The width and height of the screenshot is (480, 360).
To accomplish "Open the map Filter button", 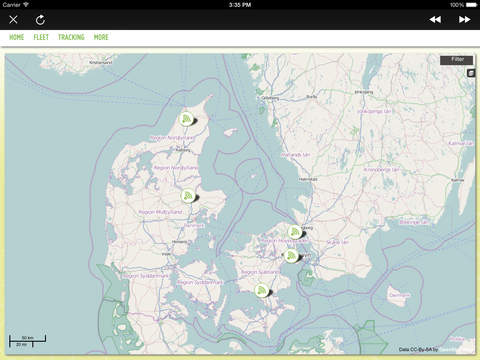I will 457,60.
